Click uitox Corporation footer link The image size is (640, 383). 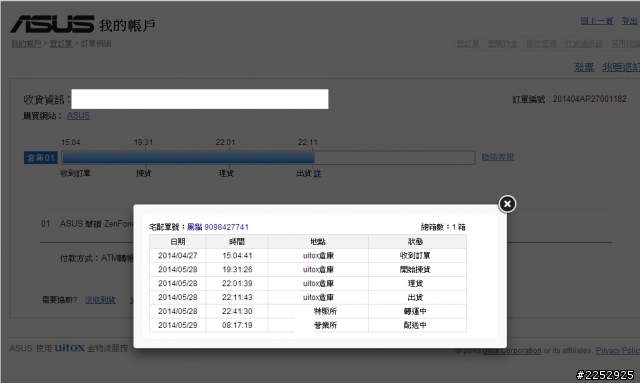point(512,350)
